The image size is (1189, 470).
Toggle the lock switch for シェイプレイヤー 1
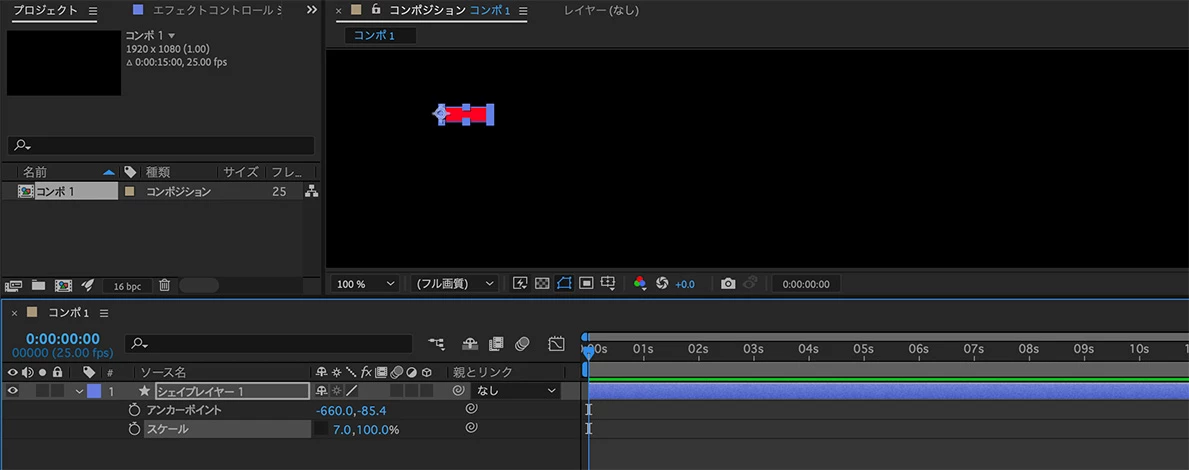click(x=58, y=391)
